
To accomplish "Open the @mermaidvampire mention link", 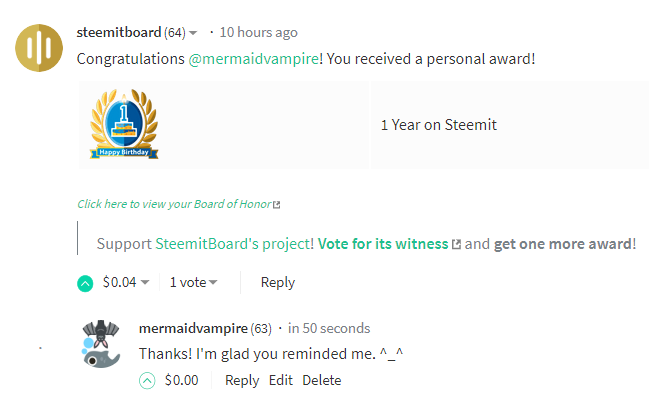I will (x=254, y=59).
